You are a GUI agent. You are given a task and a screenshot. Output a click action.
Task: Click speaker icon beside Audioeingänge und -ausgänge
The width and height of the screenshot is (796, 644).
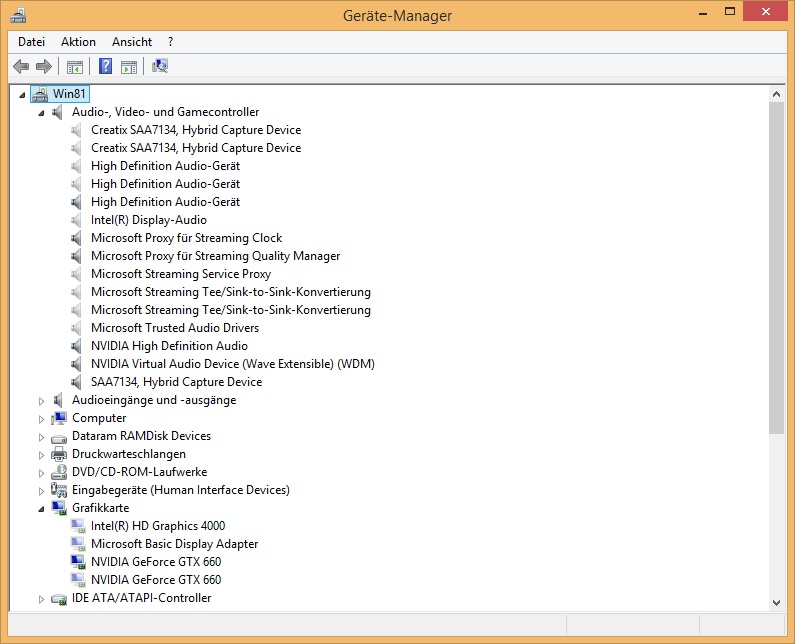[x=58, y=400]
